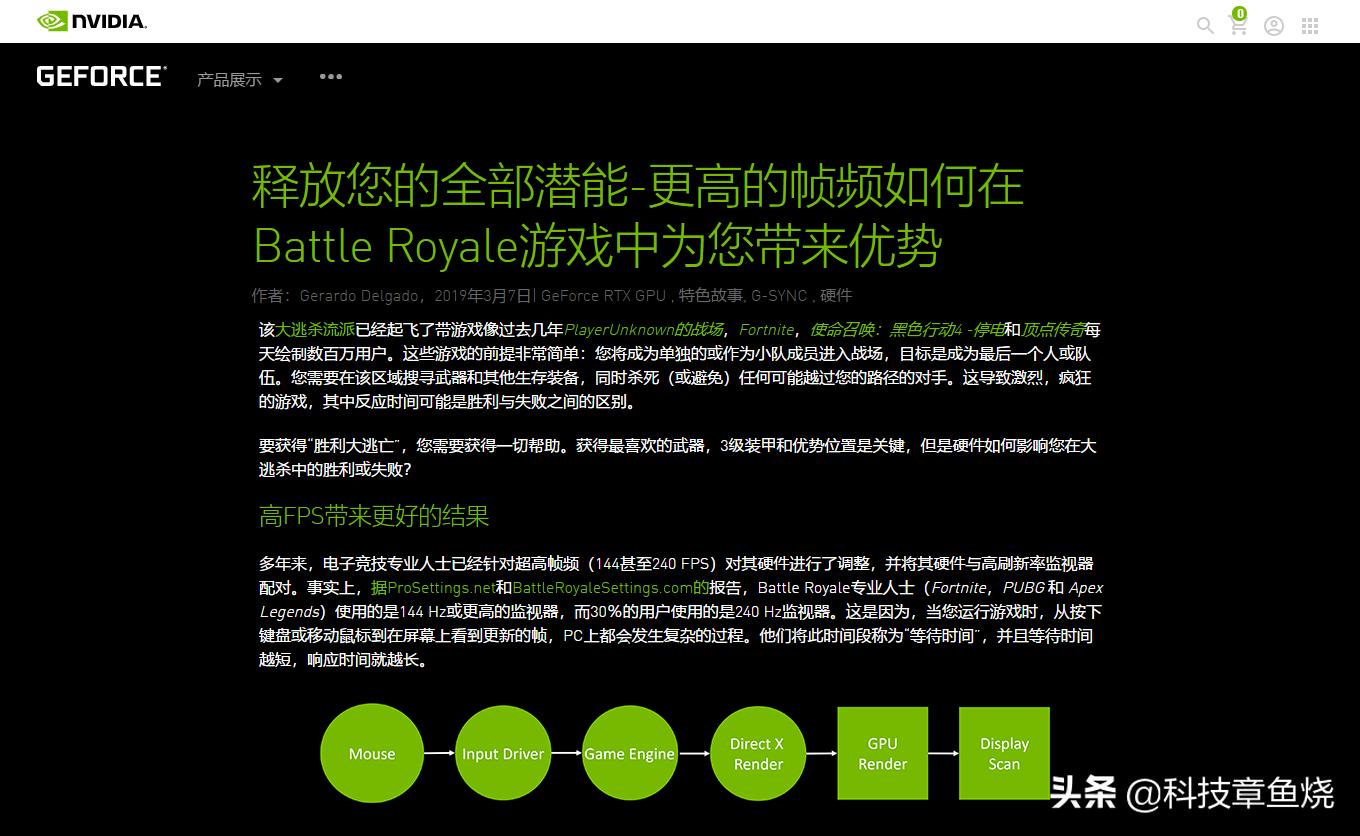Click the GeForce logo
This screenshot has height=836, width=1360.
pyautogui.click(x=101, y=77)
